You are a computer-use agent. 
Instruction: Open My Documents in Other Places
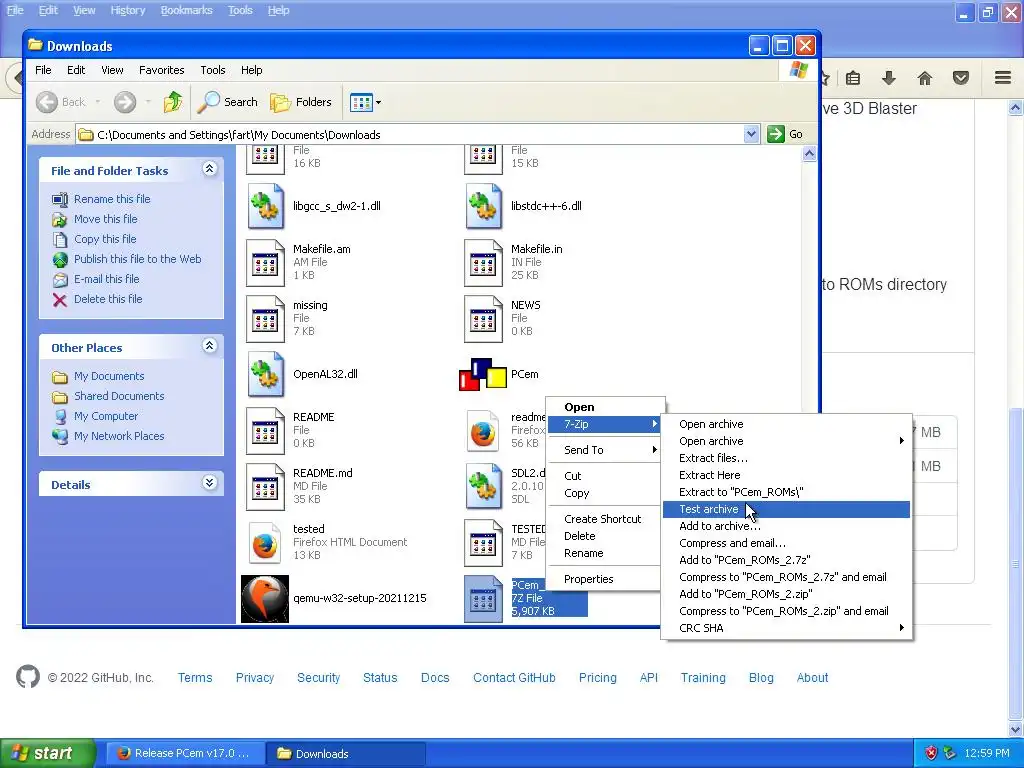click(108, 376)
